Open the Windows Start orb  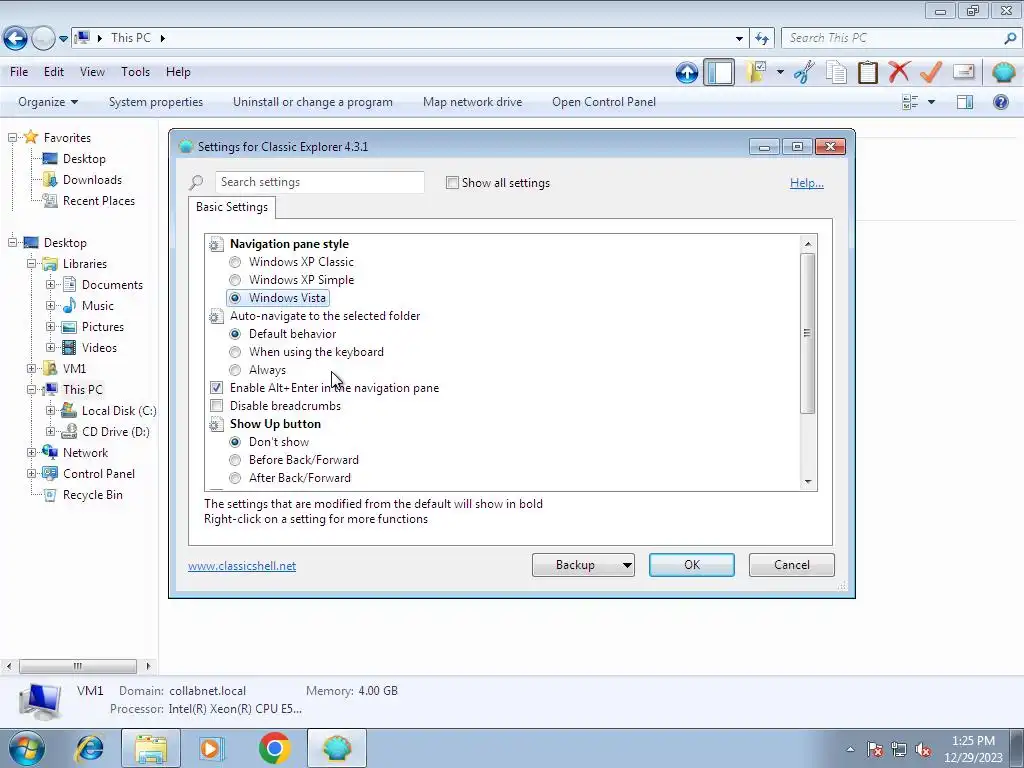pos(26,748)
